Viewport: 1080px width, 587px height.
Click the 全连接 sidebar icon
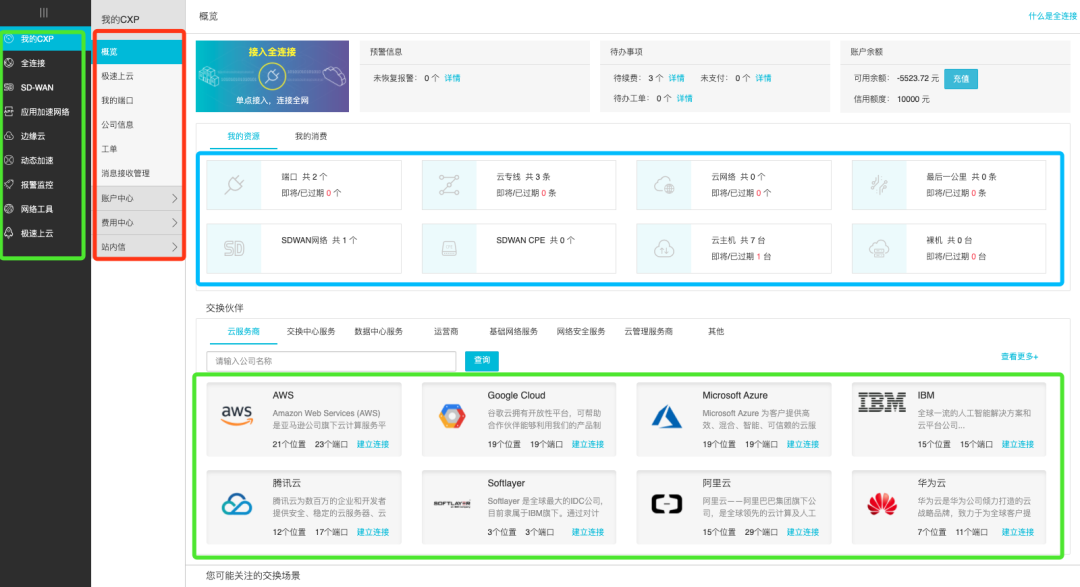9,63
